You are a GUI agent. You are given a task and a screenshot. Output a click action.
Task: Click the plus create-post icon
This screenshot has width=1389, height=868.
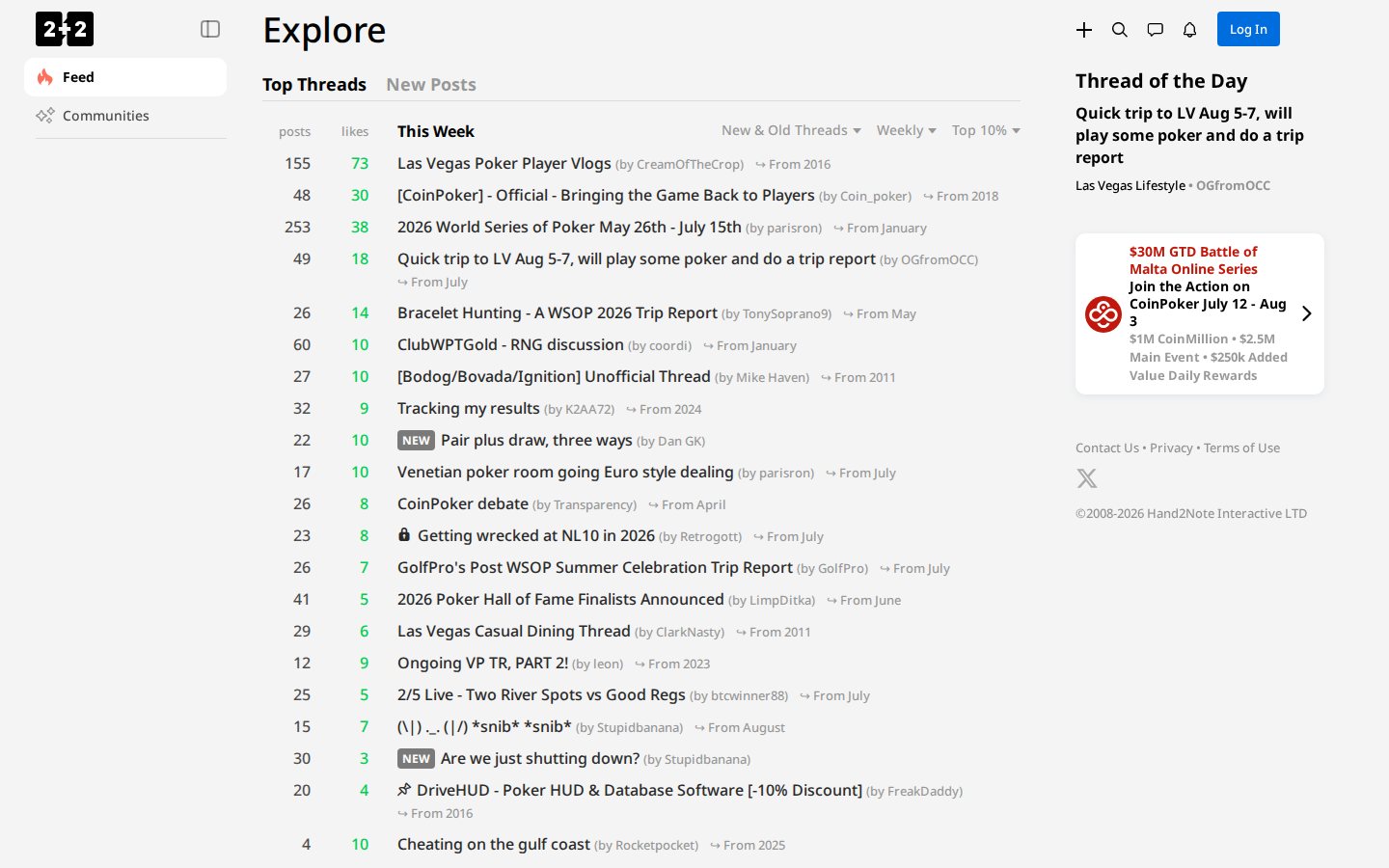tap(1084, 30)
